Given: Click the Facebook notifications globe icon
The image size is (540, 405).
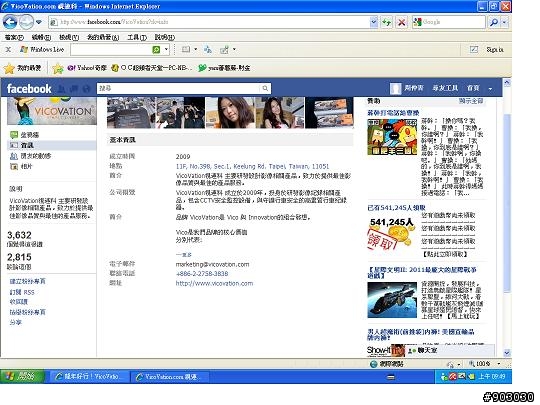Looking at the screenshot, I should (x=86, y=89).
